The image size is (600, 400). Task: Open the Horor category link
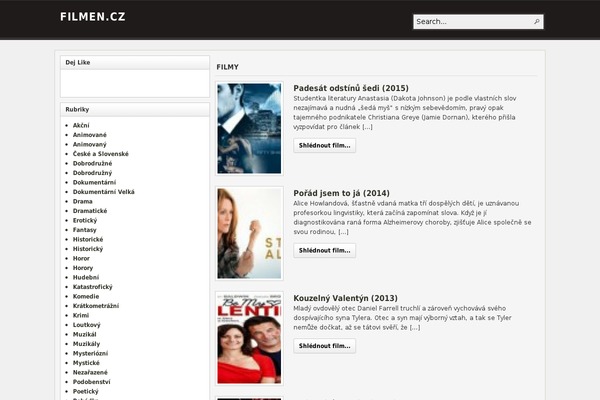click(81, 258)
